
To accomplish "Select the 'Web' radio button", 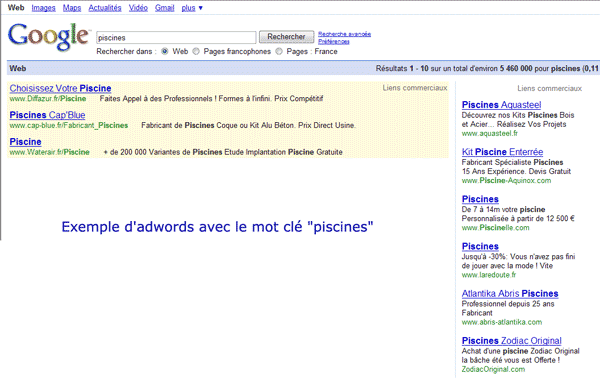I will pyautogui.click(x=165, y=51).
